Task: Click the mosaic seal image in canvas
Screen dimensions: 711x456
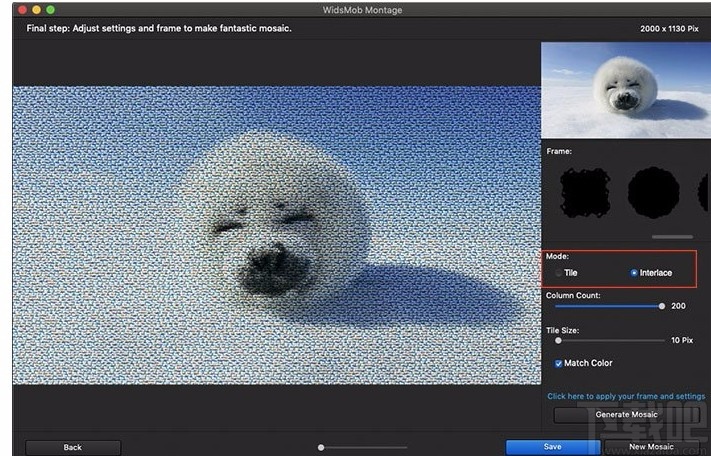Action: pyautogui.click(x=275, y=235)
